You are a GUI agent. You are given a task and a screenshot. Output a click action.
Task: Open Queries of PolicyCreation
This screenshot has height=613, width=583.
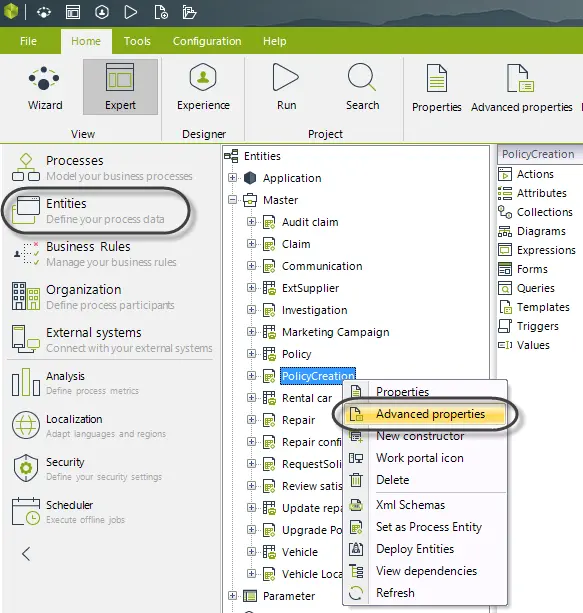(x=526, y=288)
